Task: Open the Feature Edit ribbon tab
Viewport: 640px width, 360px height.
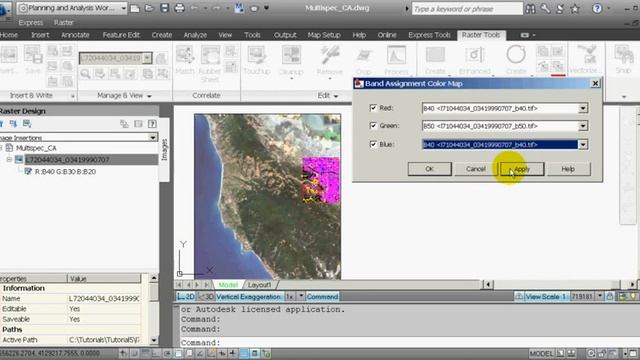Action: tap(121, 35)
